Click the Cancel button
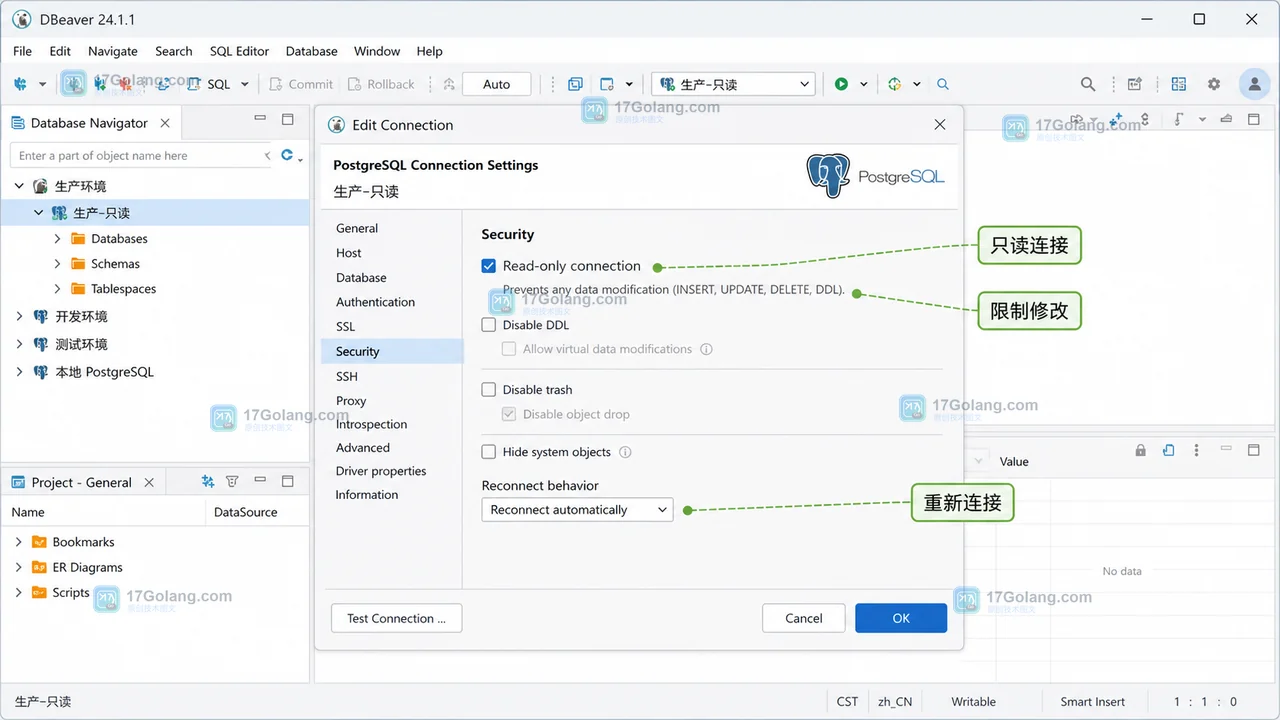This screenshot has width=1280, height=720. pos(804,618)
